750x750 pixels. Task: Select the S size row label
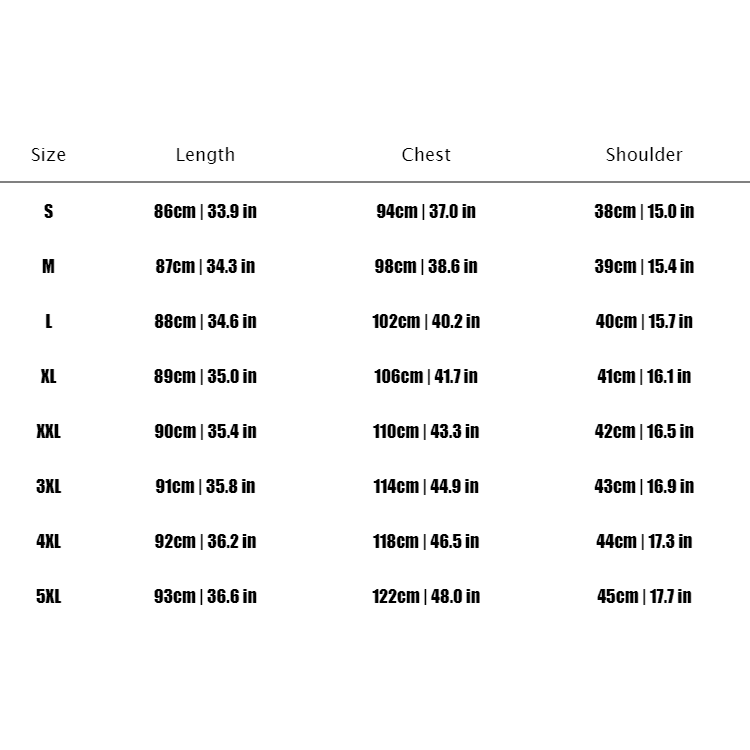point(48,211)
